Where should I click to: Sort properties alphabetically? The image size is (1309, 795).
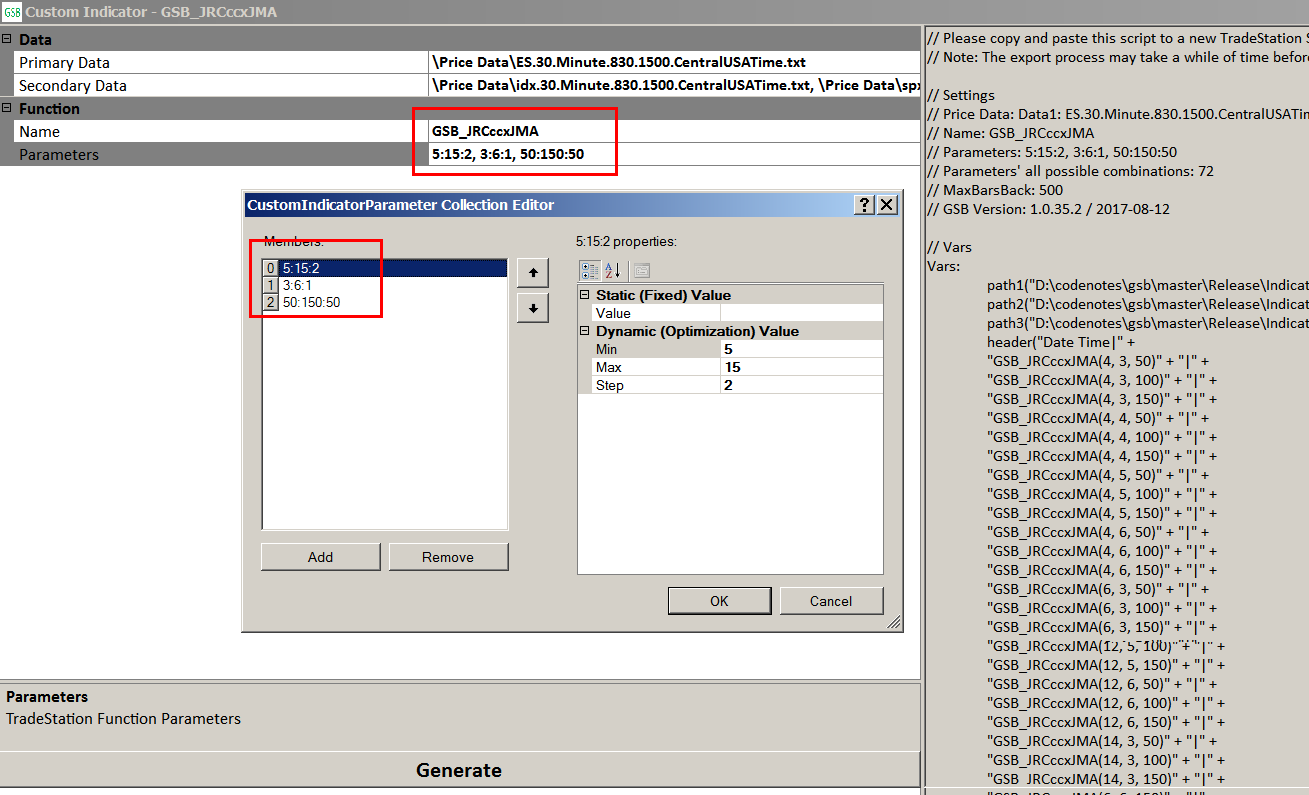click(613, 270)
